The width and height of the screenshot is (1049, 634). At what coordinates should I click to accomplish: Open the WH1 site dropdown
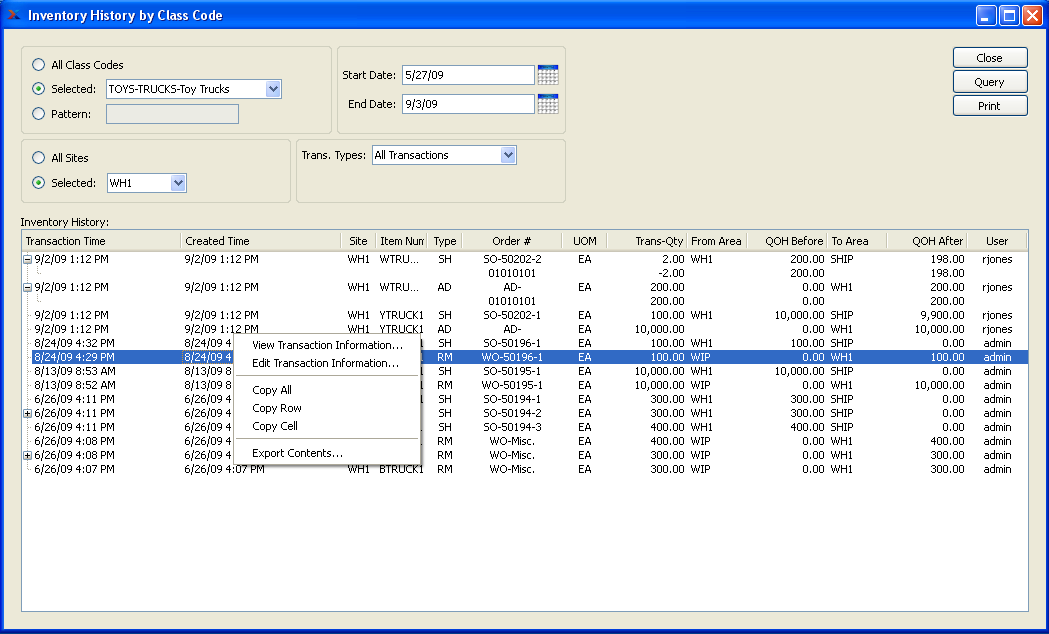[x=178, y=183]
